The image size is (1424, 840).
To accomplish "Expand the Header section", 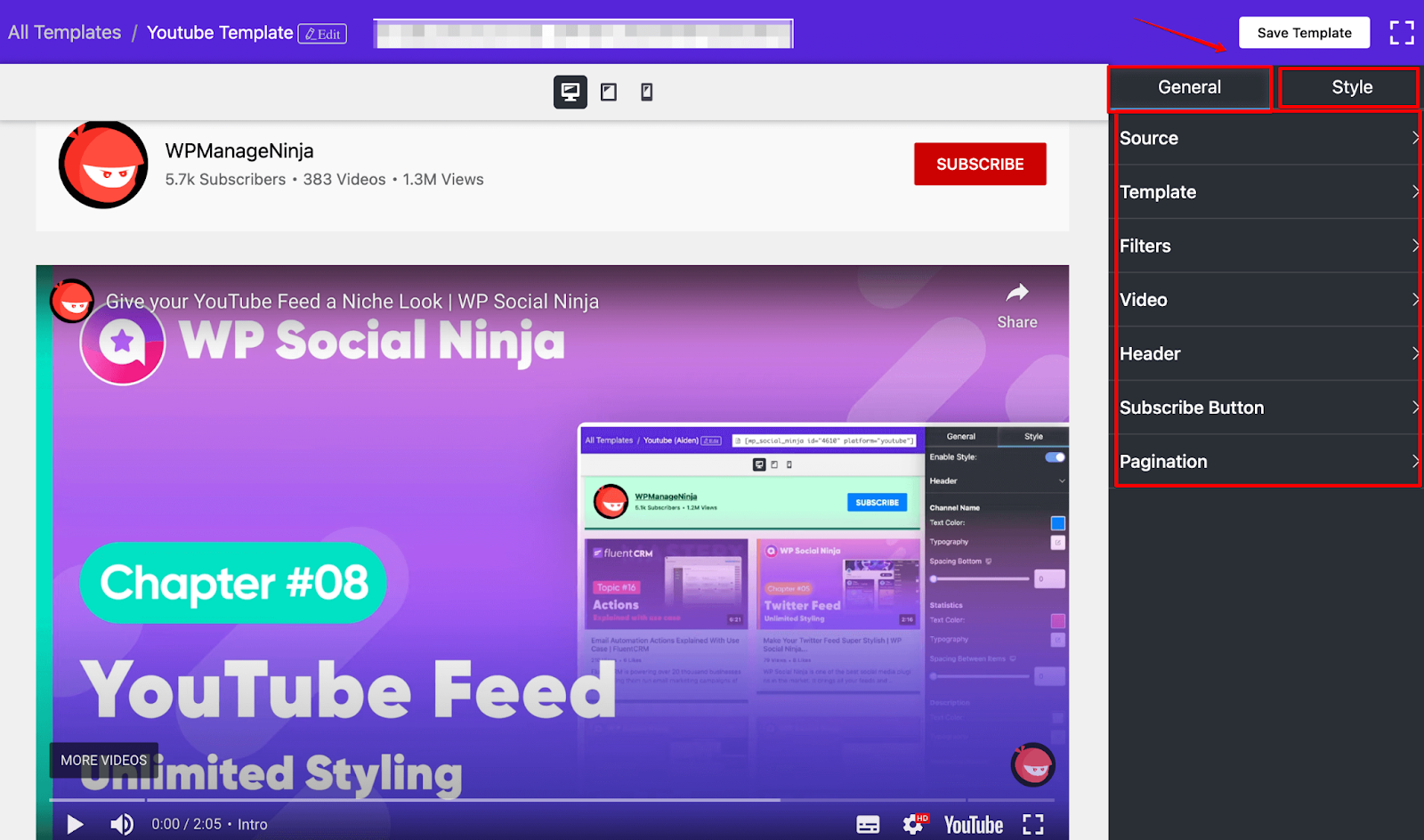I will tap(1267, 353).
